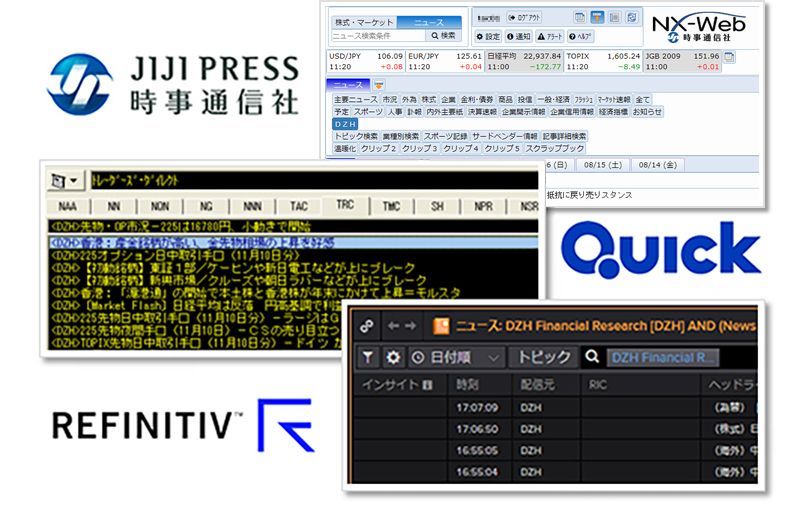
Task: Switch to the TMC tab
Action: (x=391, y=206)
